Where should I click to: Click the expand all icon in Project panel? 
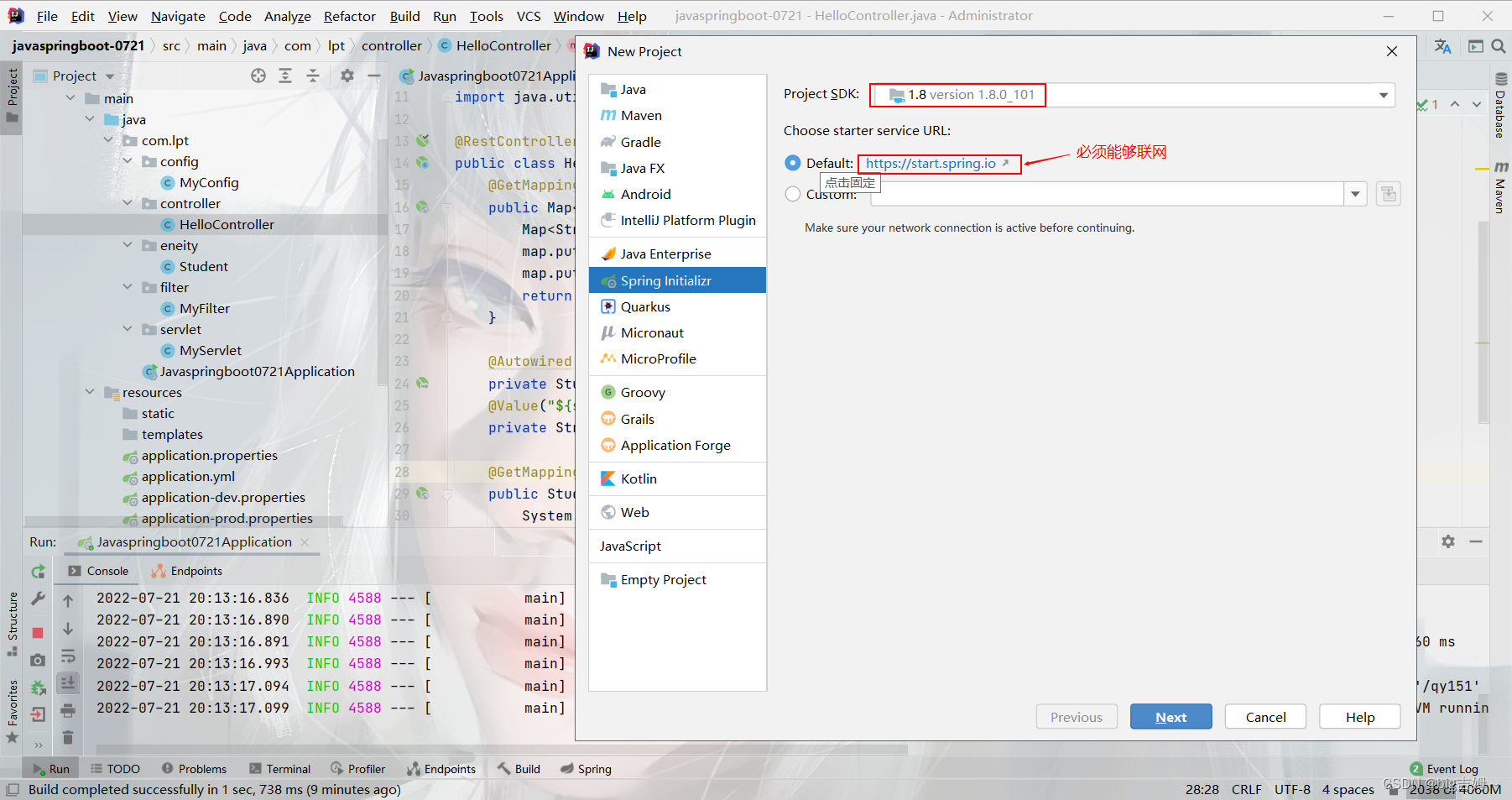coord(285,76)
